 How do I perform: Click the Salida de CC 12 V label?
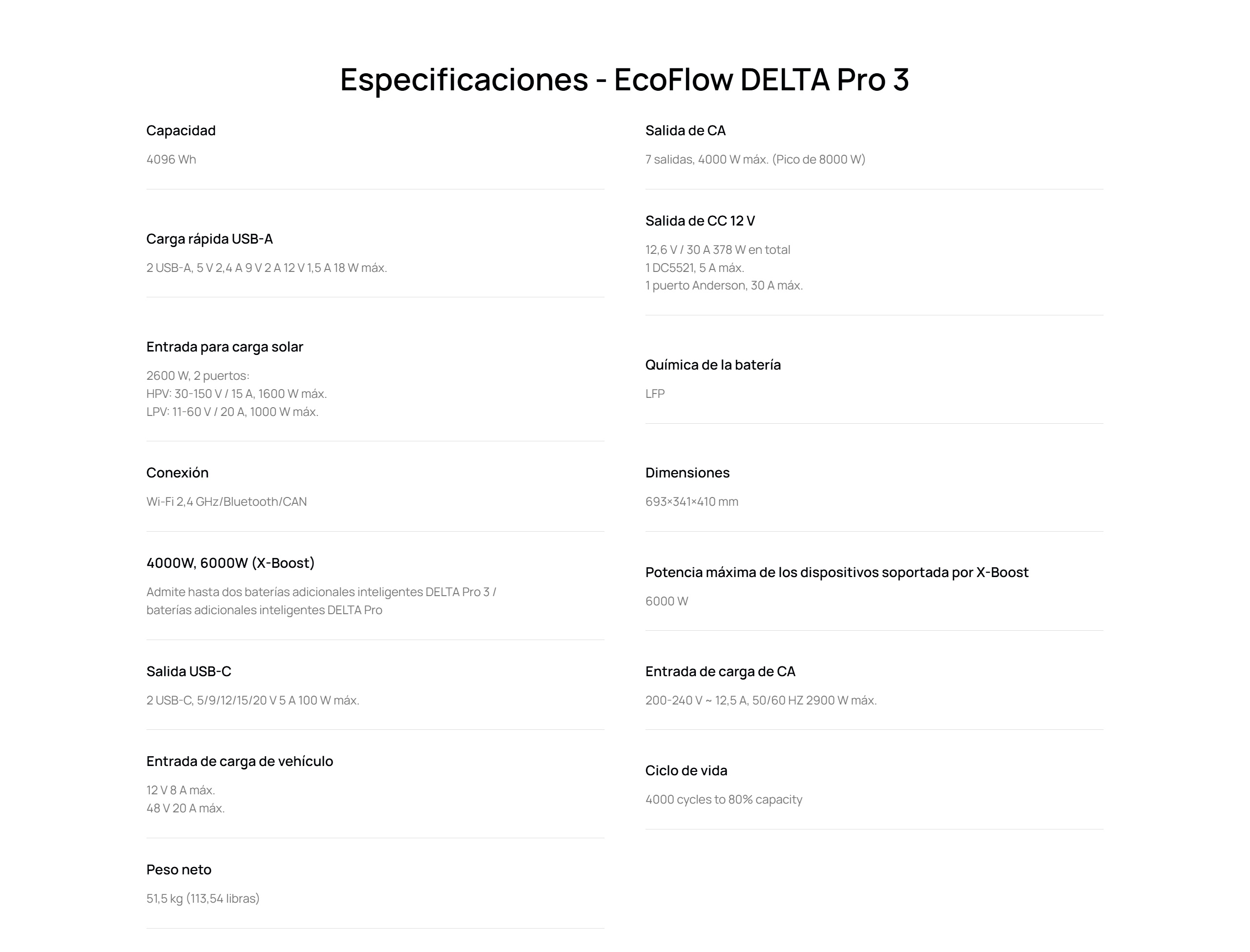click(x=700, y=221)
